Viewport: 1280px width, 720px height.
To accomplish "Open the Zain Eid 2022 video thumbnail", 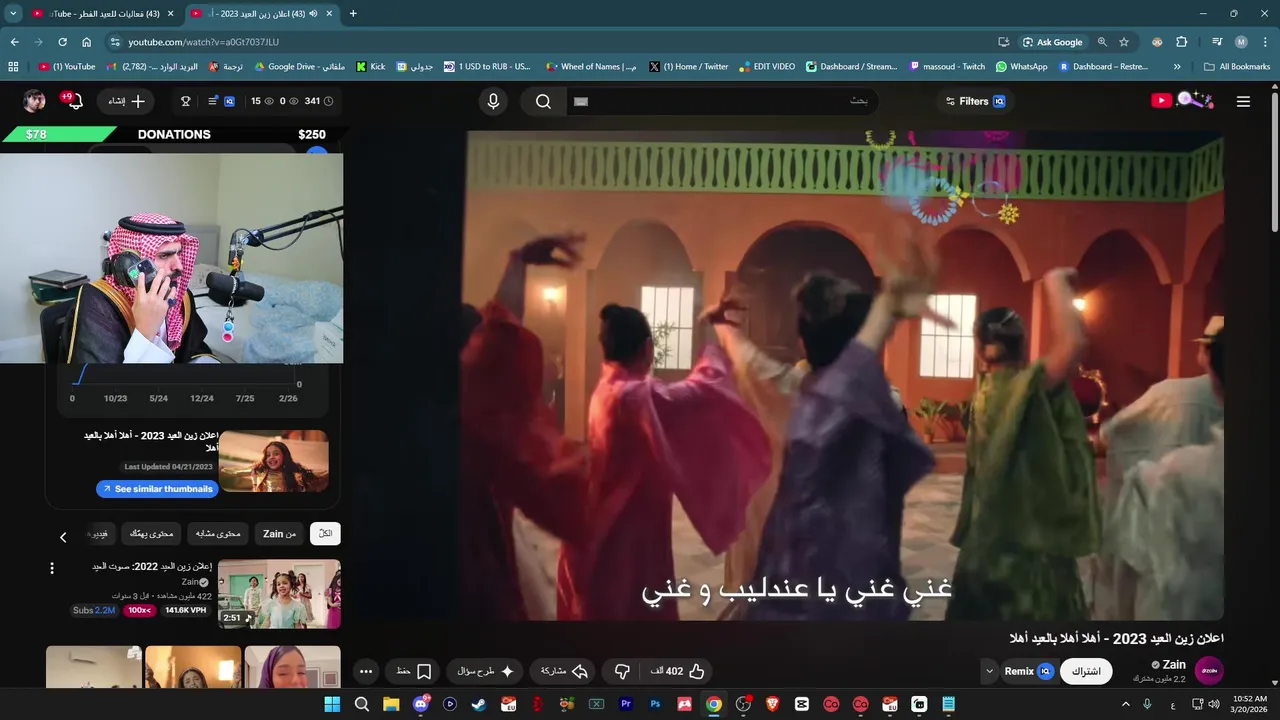I will click(x=279, y=594).
